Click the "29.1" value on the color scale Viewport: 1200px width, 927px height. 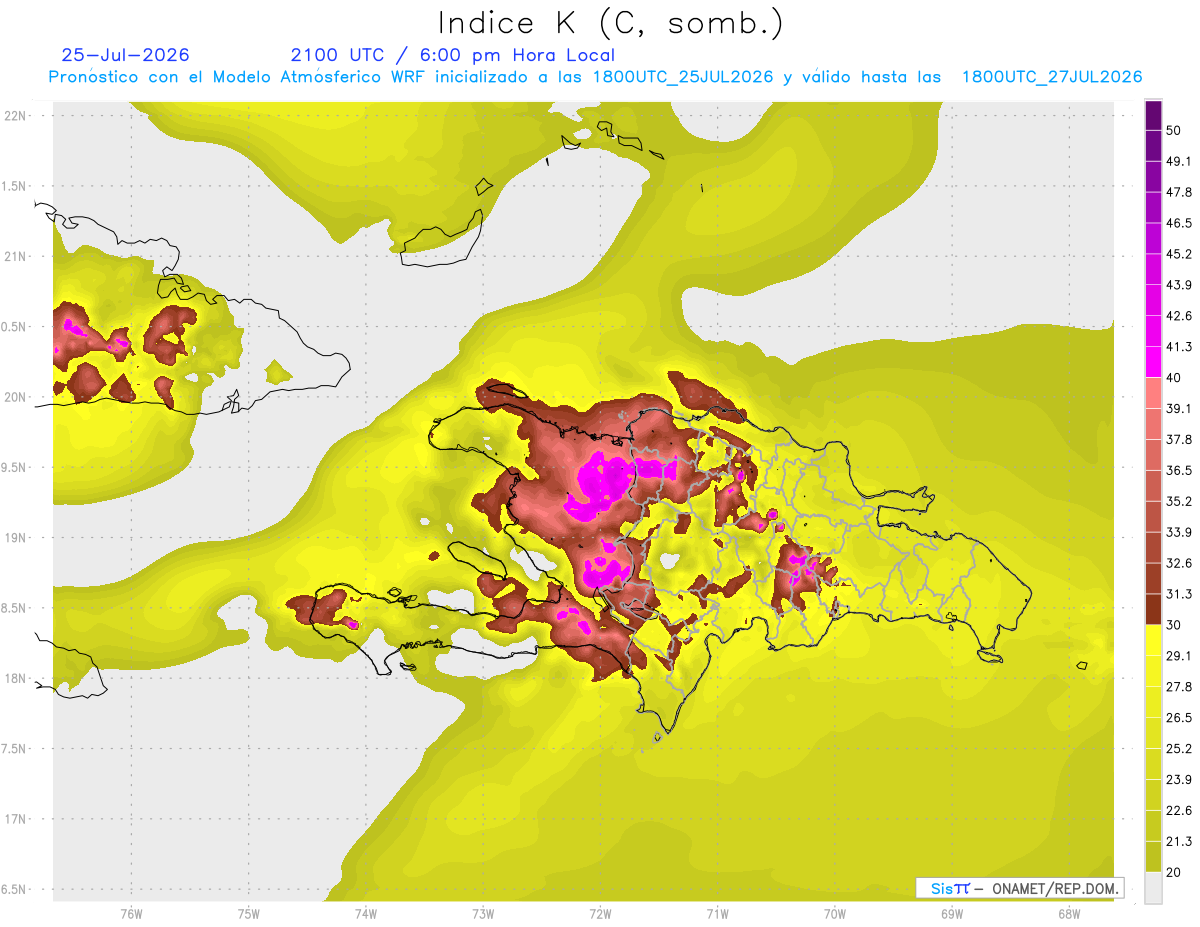point(1180,656)
